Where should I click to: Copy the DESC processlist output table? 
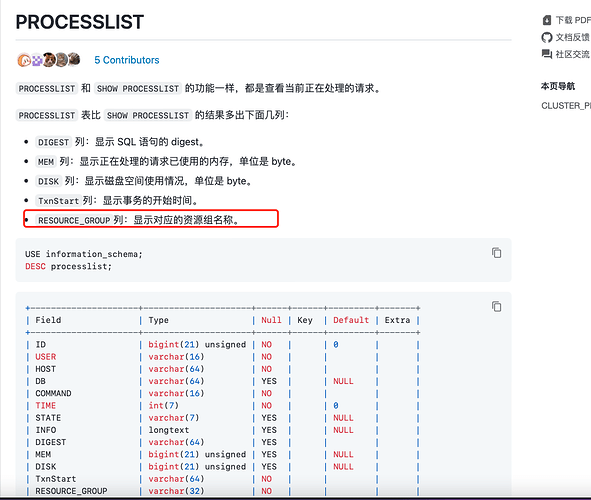(x=496, y=306)
